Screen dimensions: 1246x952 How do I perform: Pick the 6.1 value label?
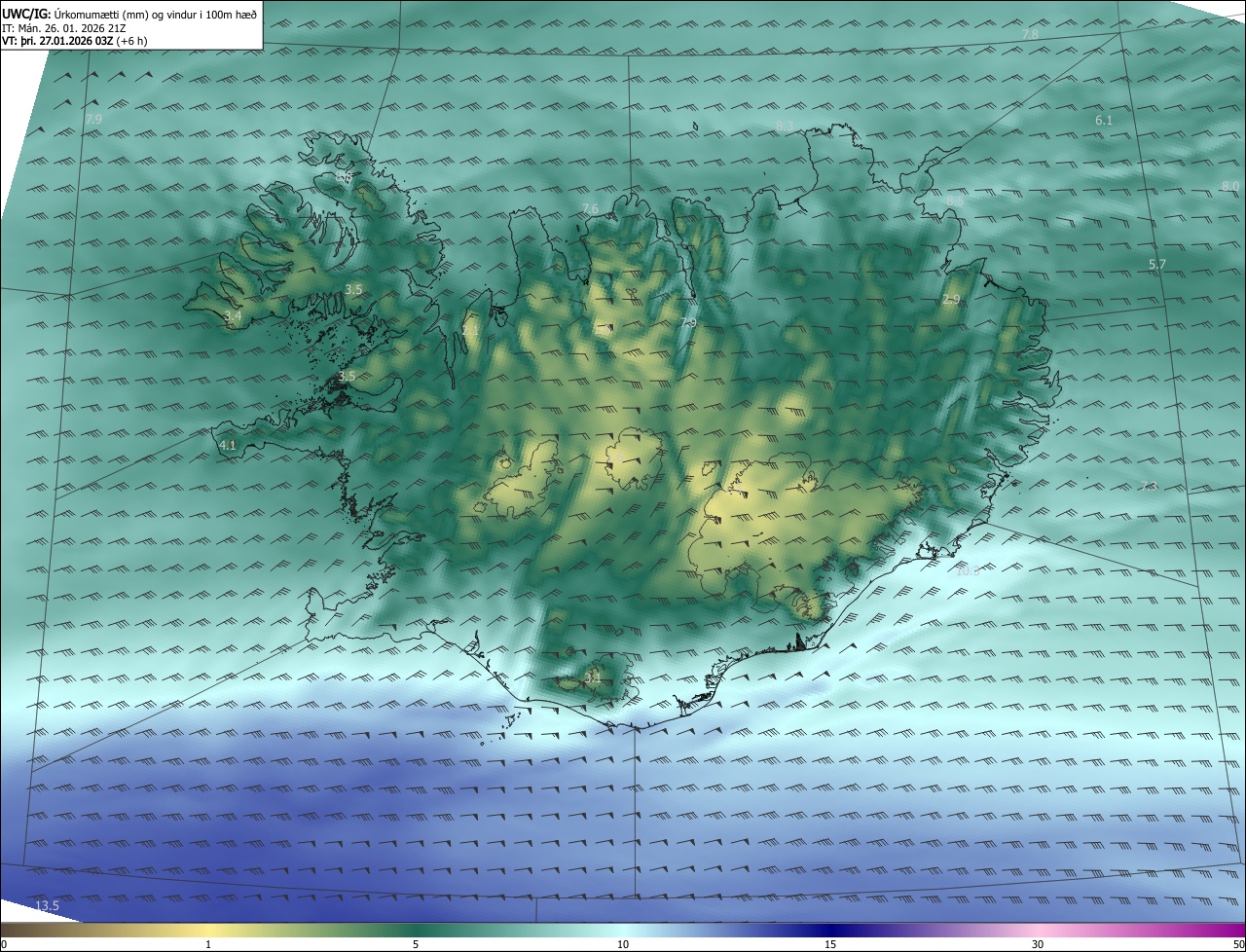(1104, 121)
